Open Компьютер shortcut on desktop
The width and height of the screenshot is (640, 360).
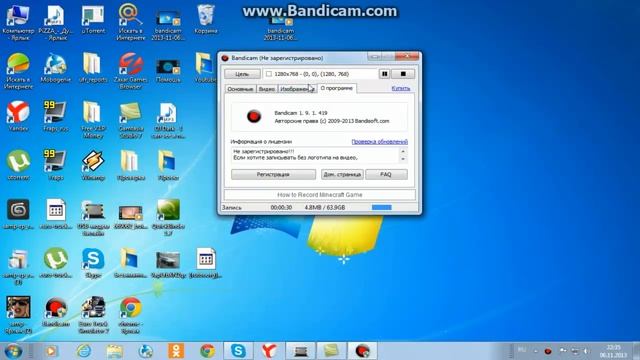click(18, 22)
